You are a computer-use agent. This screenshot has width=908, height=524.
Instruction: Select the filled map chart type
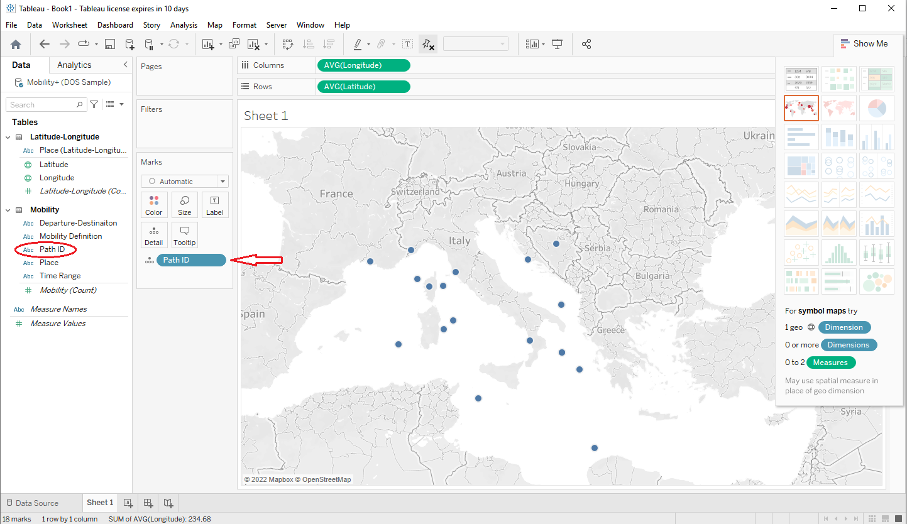coord(839,108)
